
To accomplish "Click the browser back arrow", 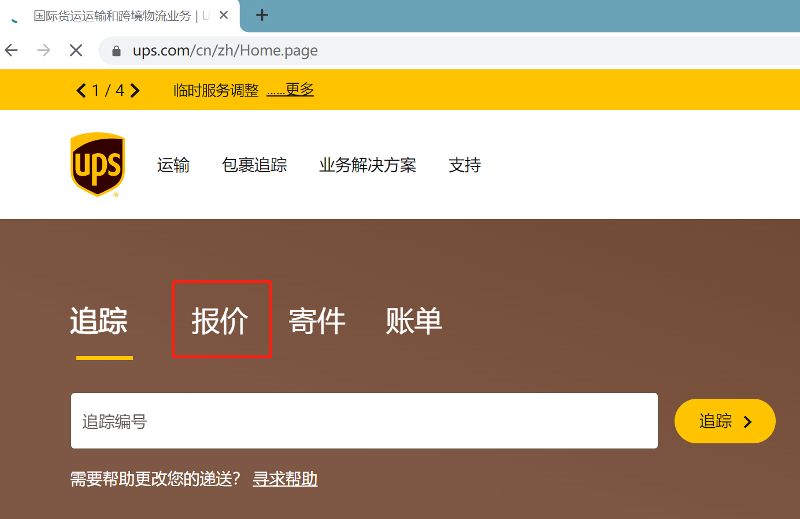I will pos(11,50).
